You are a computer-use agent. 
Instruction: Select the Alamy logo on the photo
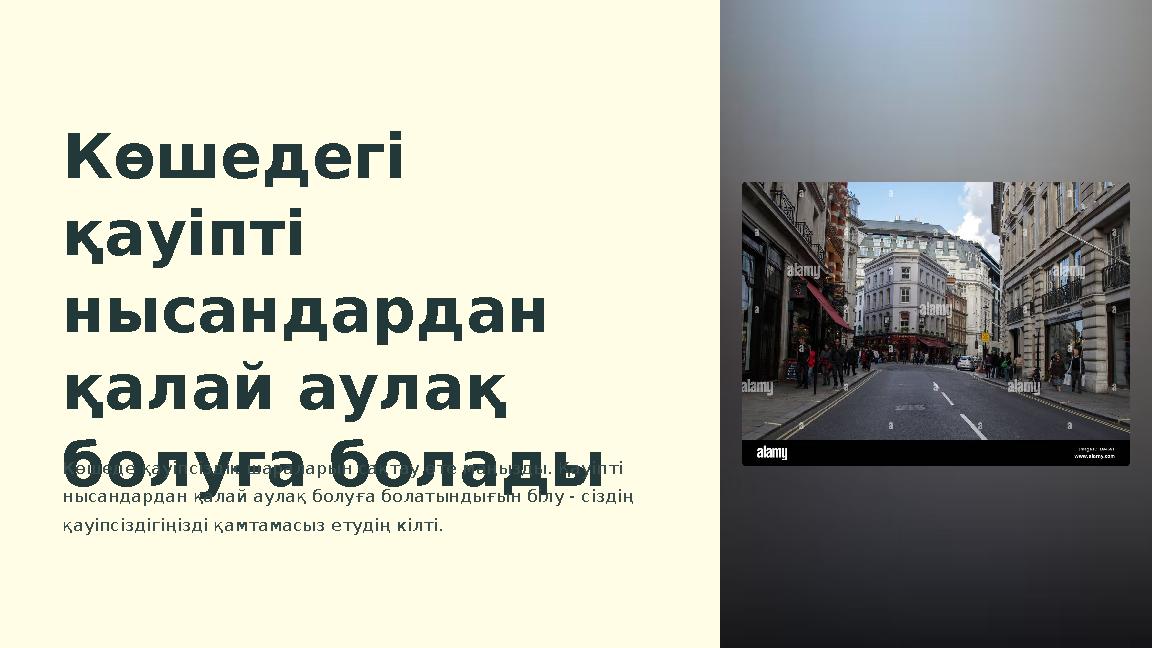[770, 453]
